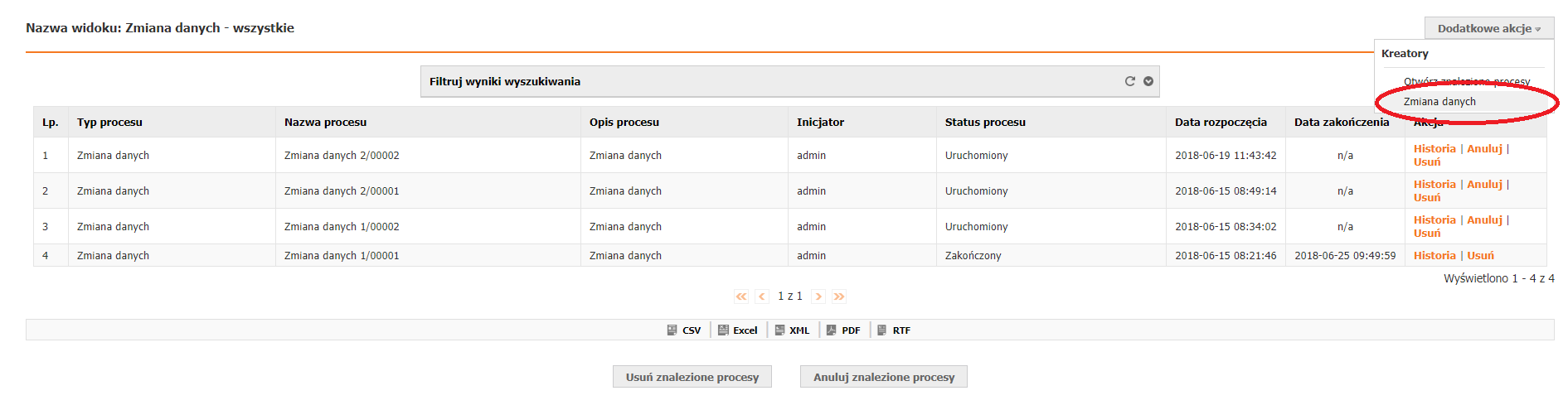Export results to Excel
This screenshot has width=1568, height=405.
coord(738,330)
